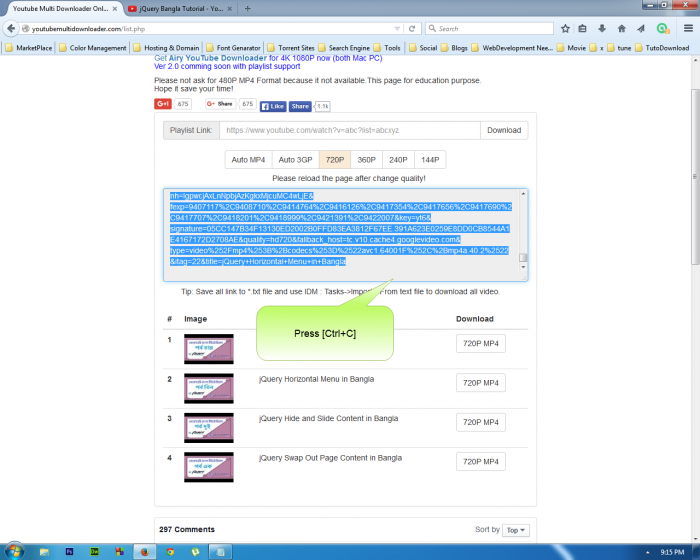The height and width of the screenshot is (560, 700).
Task: Open the bookmarks library icon
Action: coord(582,29)
